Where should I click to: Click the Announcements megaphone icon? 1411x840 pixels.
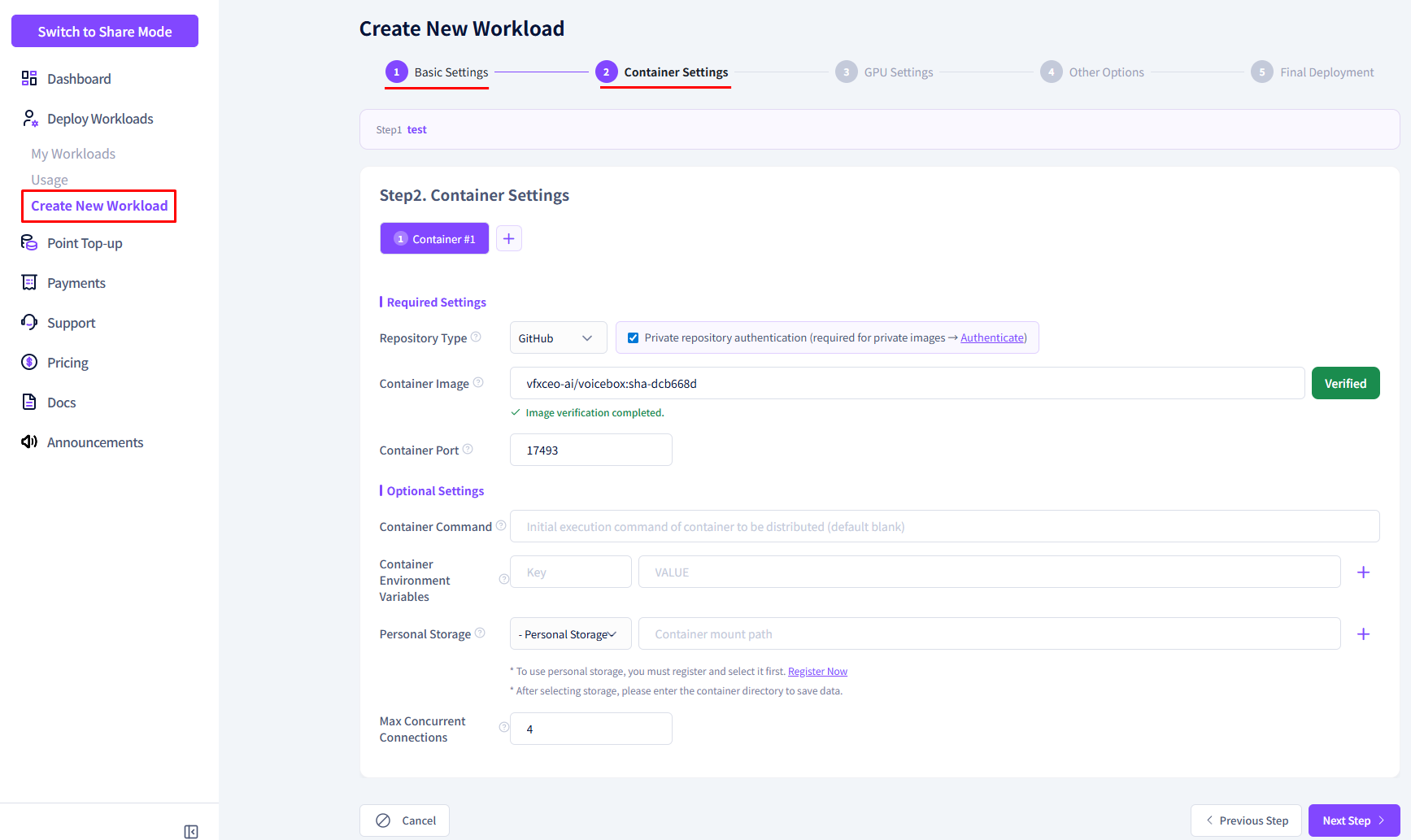tap(29, 442)
